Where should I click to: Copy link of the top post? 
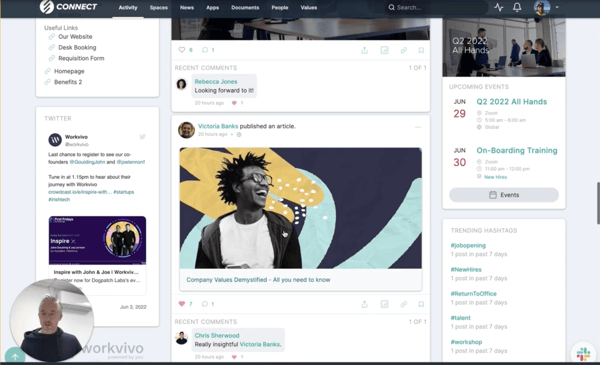(x=403, y=50)
